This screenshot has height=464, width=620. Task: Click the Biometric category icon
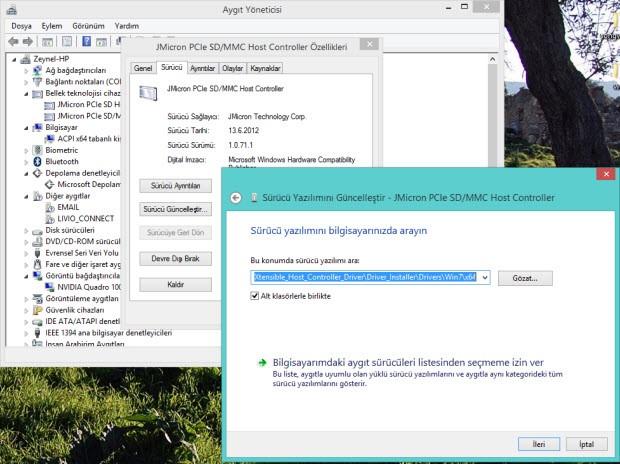click(37, 150)
